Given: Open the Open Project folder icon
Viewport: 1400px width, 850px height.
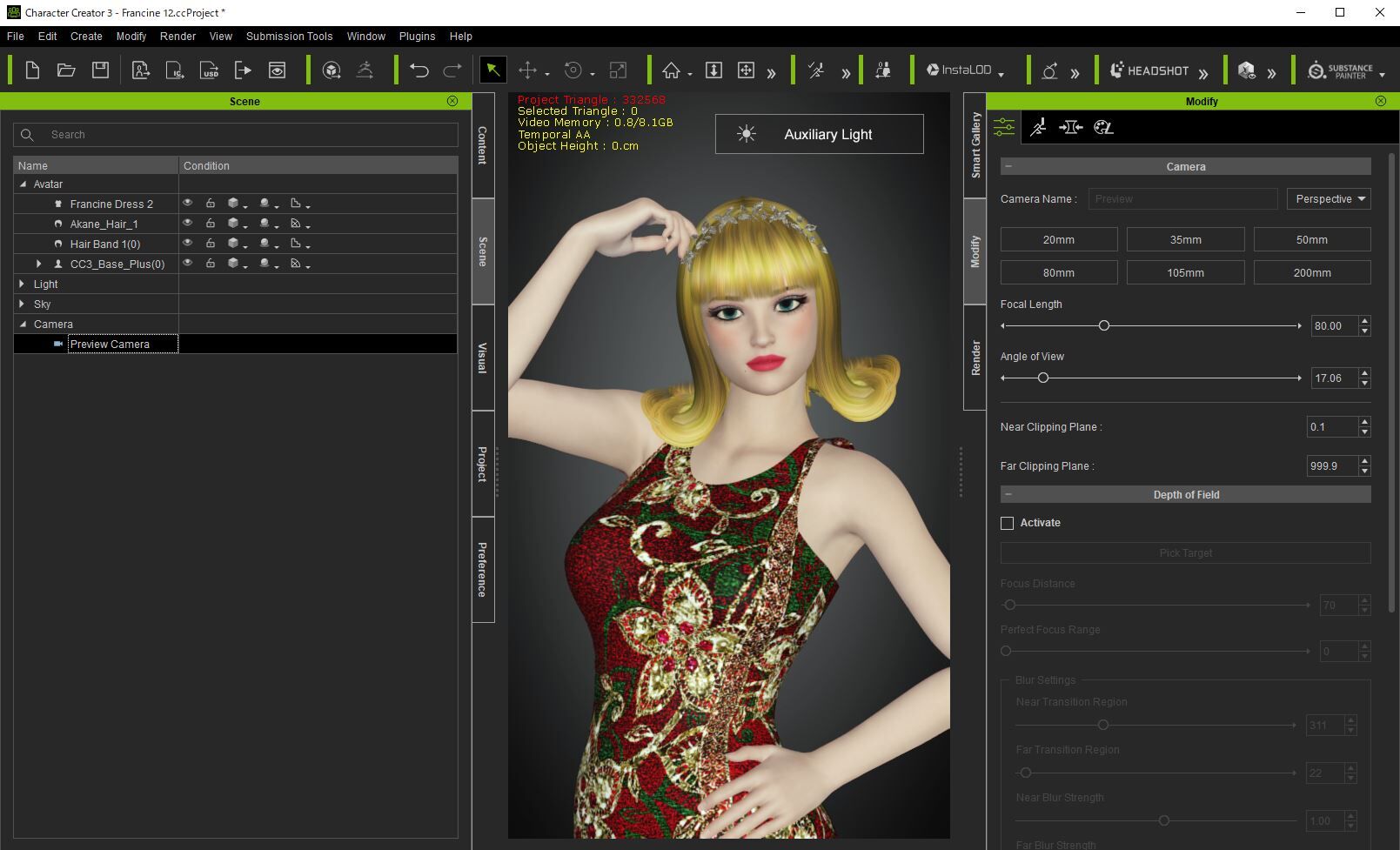Looking at the screenshot, I should tap(66, 70).
